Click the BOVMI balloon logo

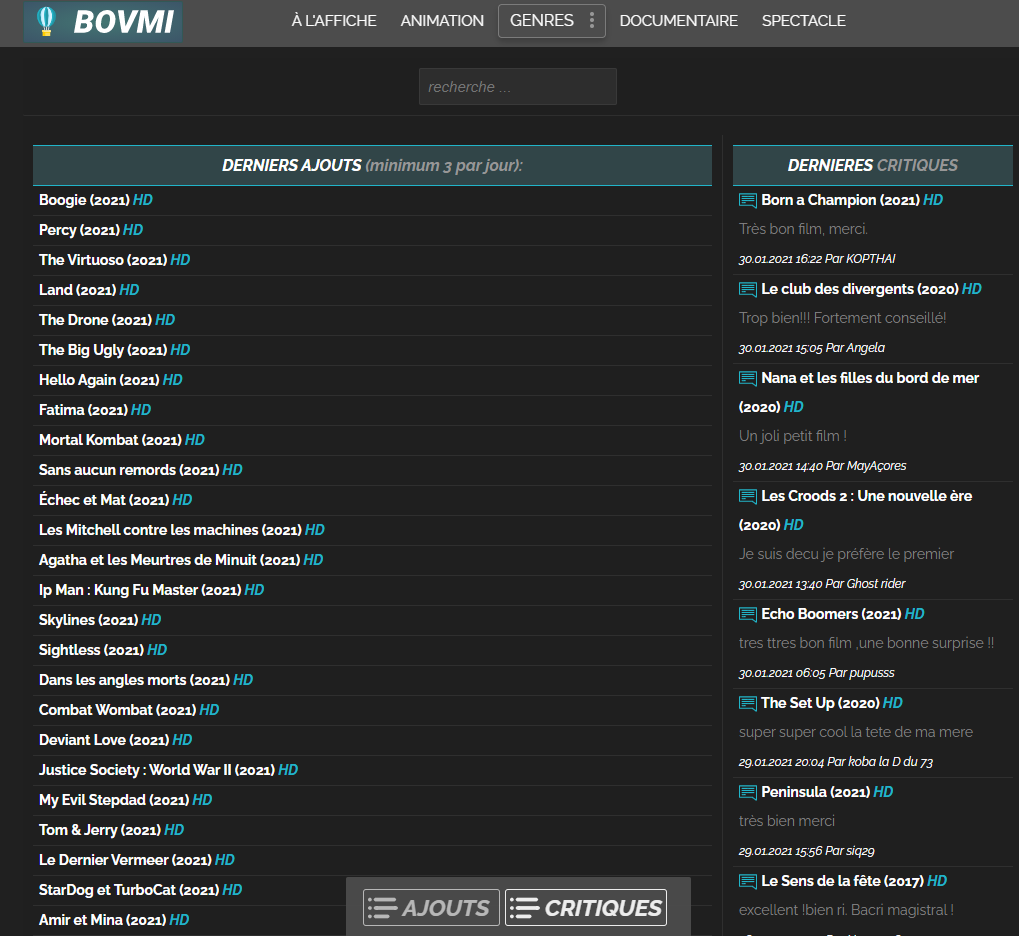point(103,21)
